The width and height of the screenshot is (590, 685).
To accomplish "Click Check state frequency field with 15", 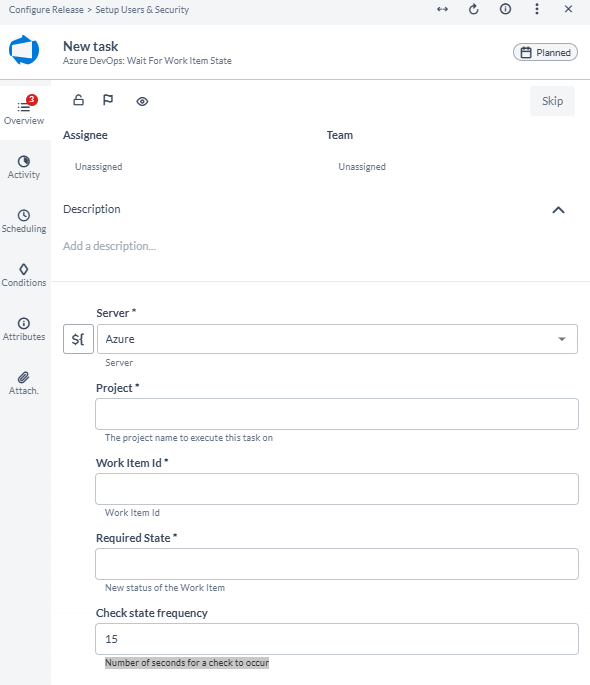I will (x=337, y=639).
